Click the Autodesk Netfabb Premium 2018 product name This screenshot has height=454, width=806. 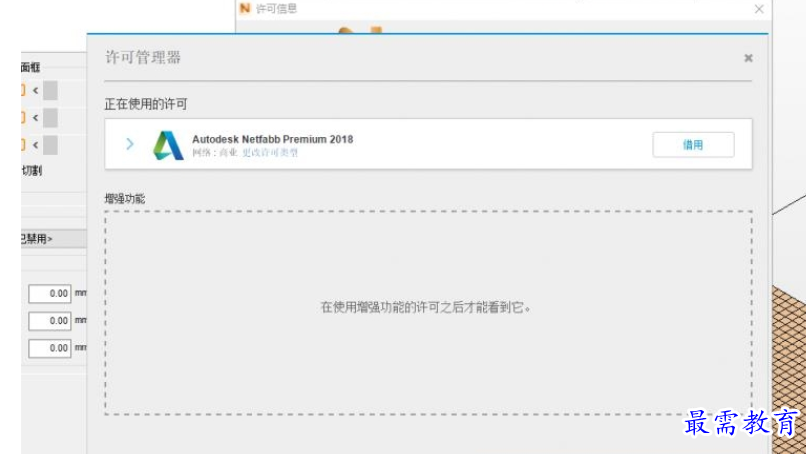pyautogui.click(x=272, y=139)
